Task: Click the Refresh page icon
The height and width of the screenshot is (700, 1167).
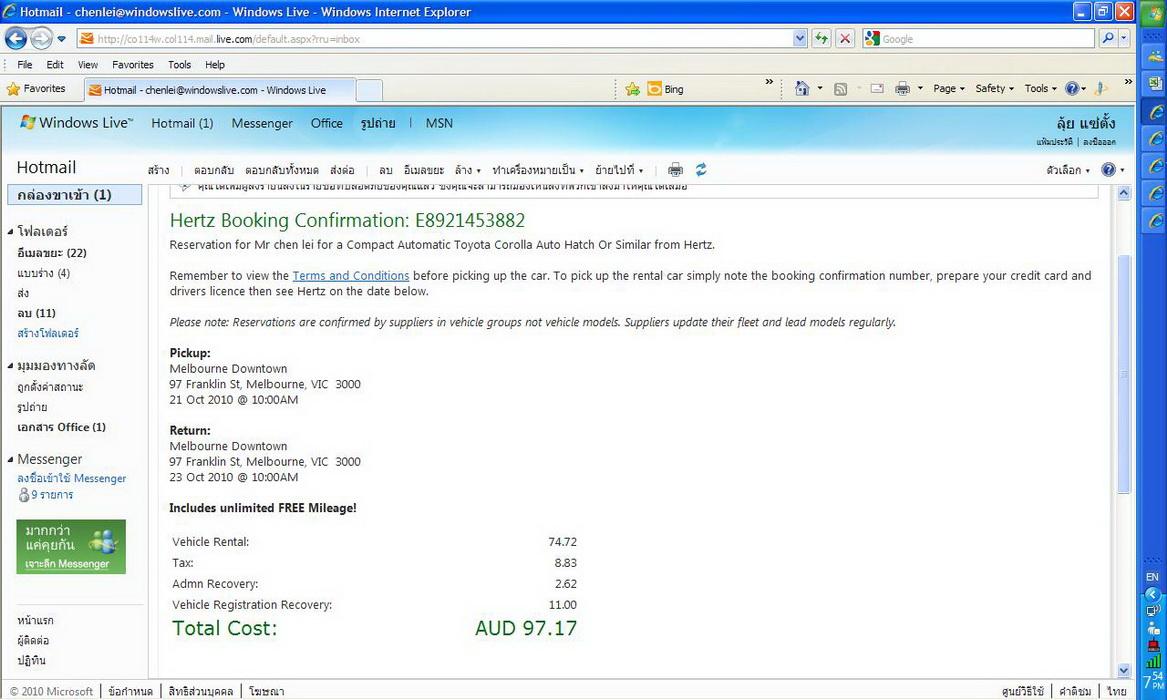Action: click(x=822, y=39)
